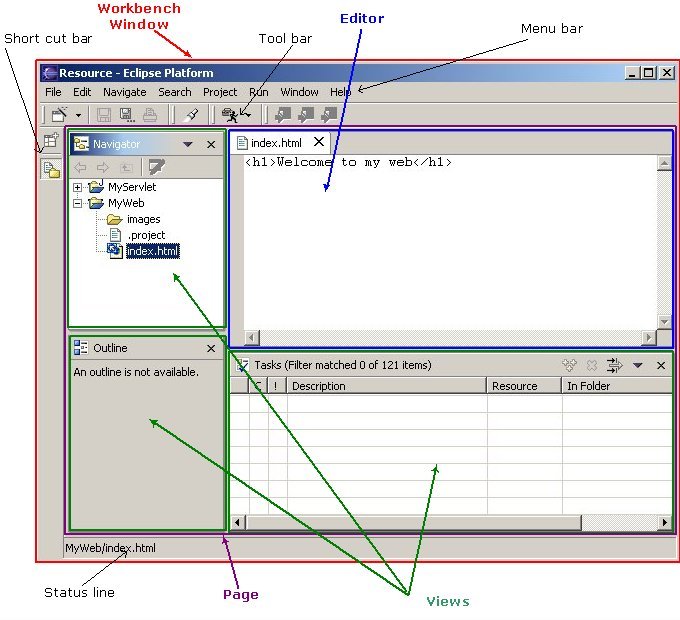Select the images folder in Navigator

(143, 219)
